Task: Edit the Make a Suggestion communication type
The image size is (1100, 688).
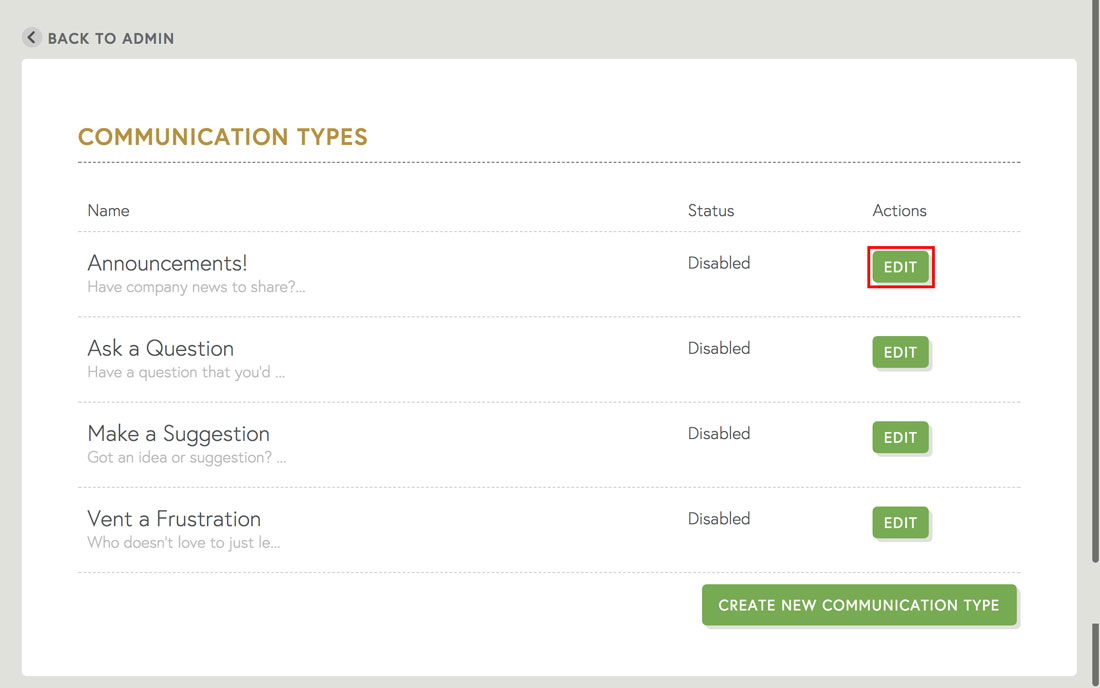Action: [x=900, y=437]
